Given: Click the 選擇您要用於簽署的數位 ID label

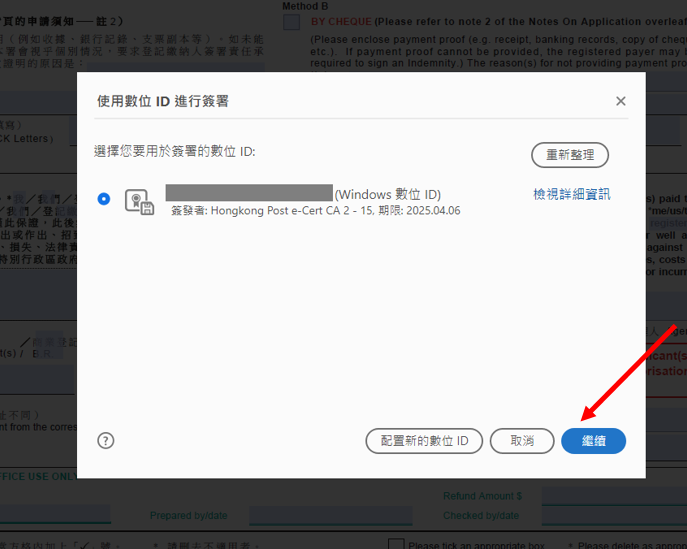Looking at the screenshot, I should point(174,152).
